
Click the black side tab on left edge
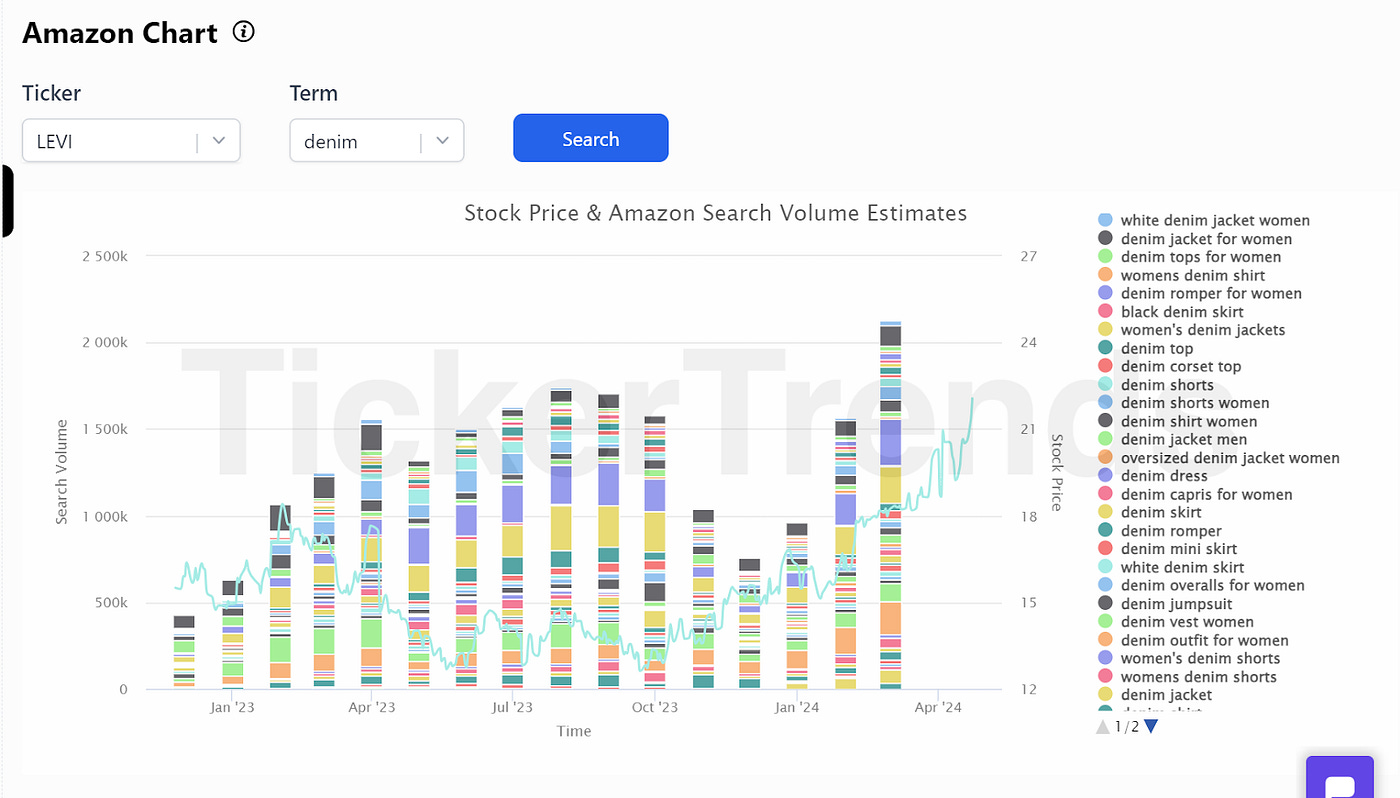tap(7, 201)
